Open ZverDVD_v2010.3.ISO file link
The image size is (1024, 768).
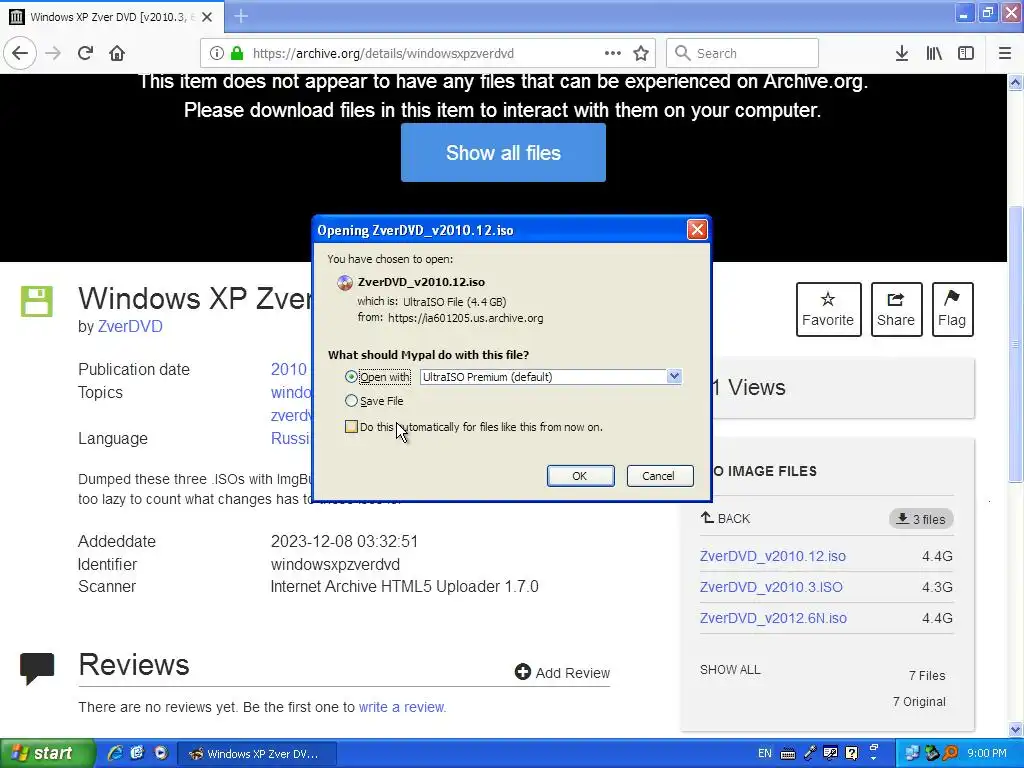pyautogui.click(x=771, y=587)
